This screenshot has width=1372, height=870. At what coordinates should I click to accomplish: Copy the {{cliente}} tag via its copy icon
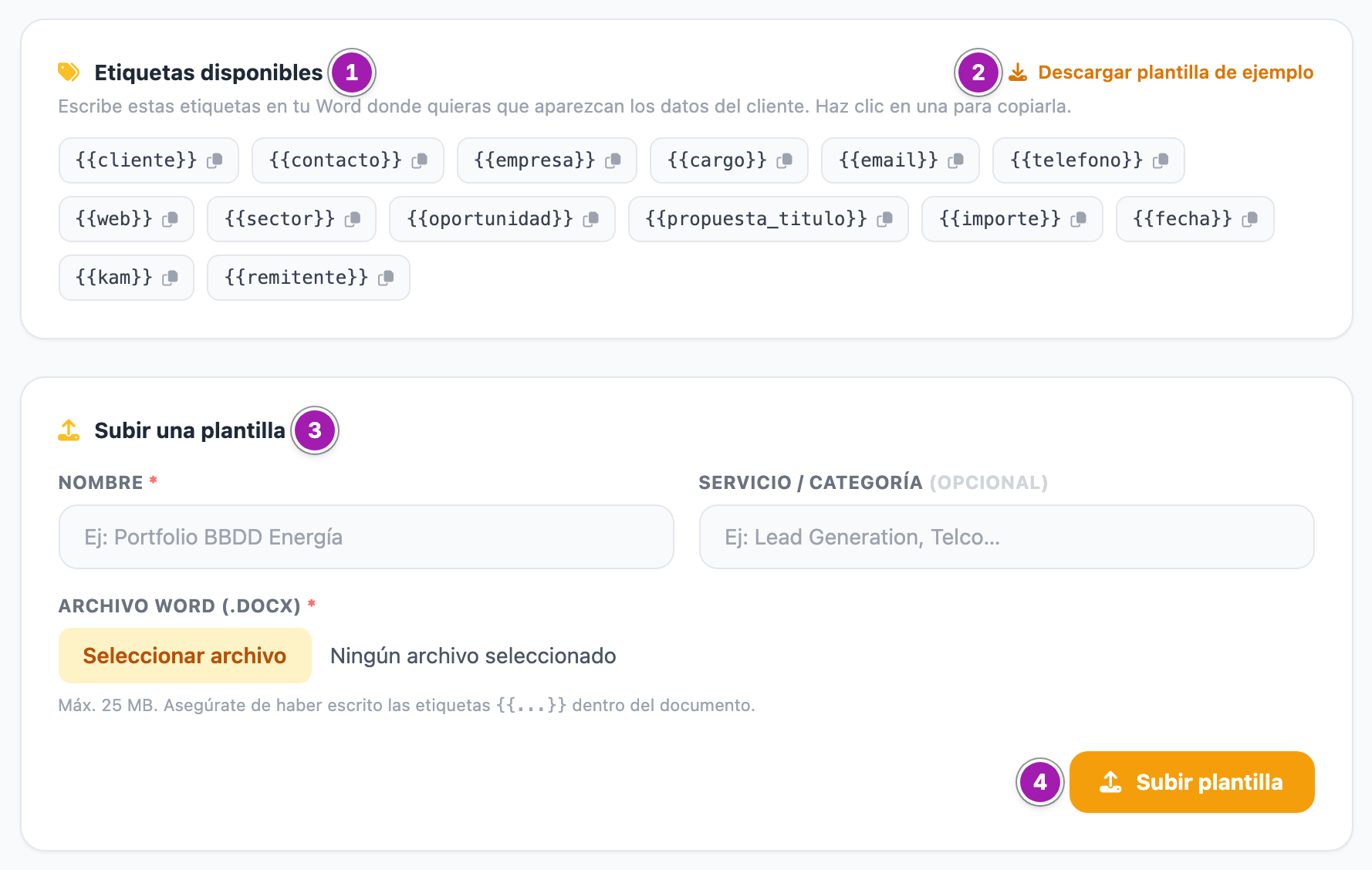(215, 160)
